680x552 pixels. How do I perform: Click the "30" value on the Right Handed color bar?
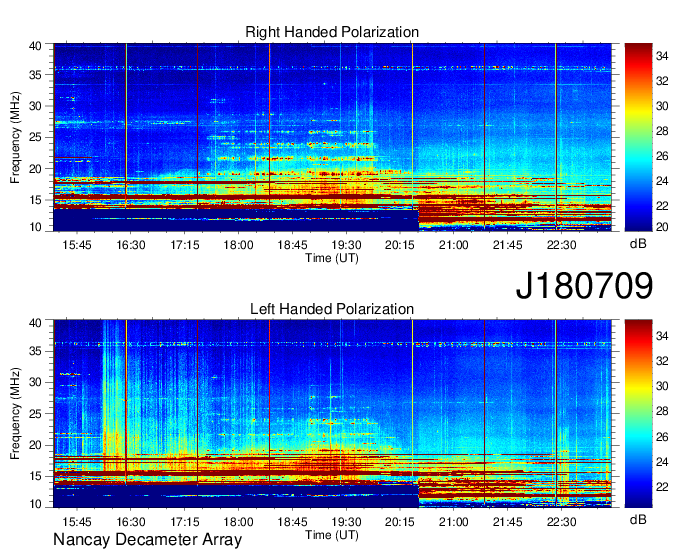[662, 106]
